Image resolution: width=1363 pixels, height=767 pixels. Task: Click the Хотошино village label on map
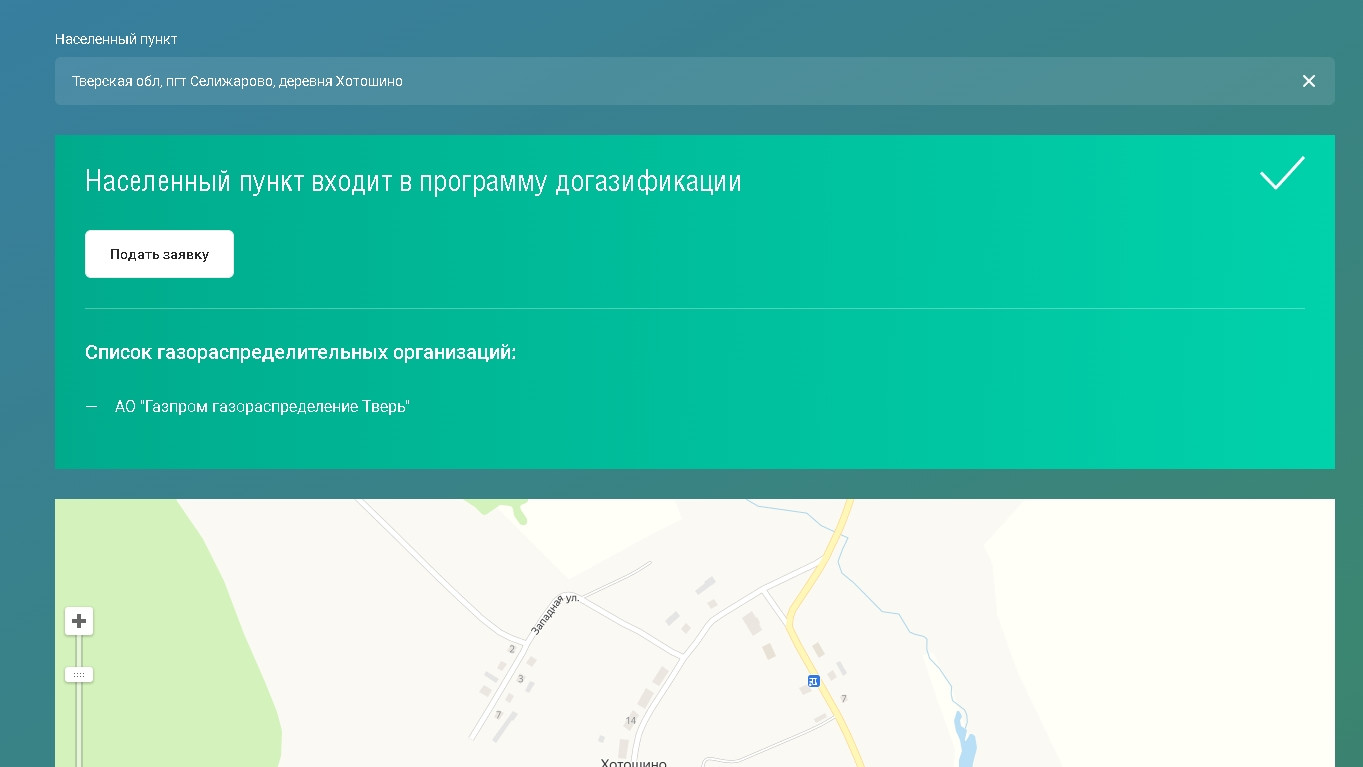[633, 763]
